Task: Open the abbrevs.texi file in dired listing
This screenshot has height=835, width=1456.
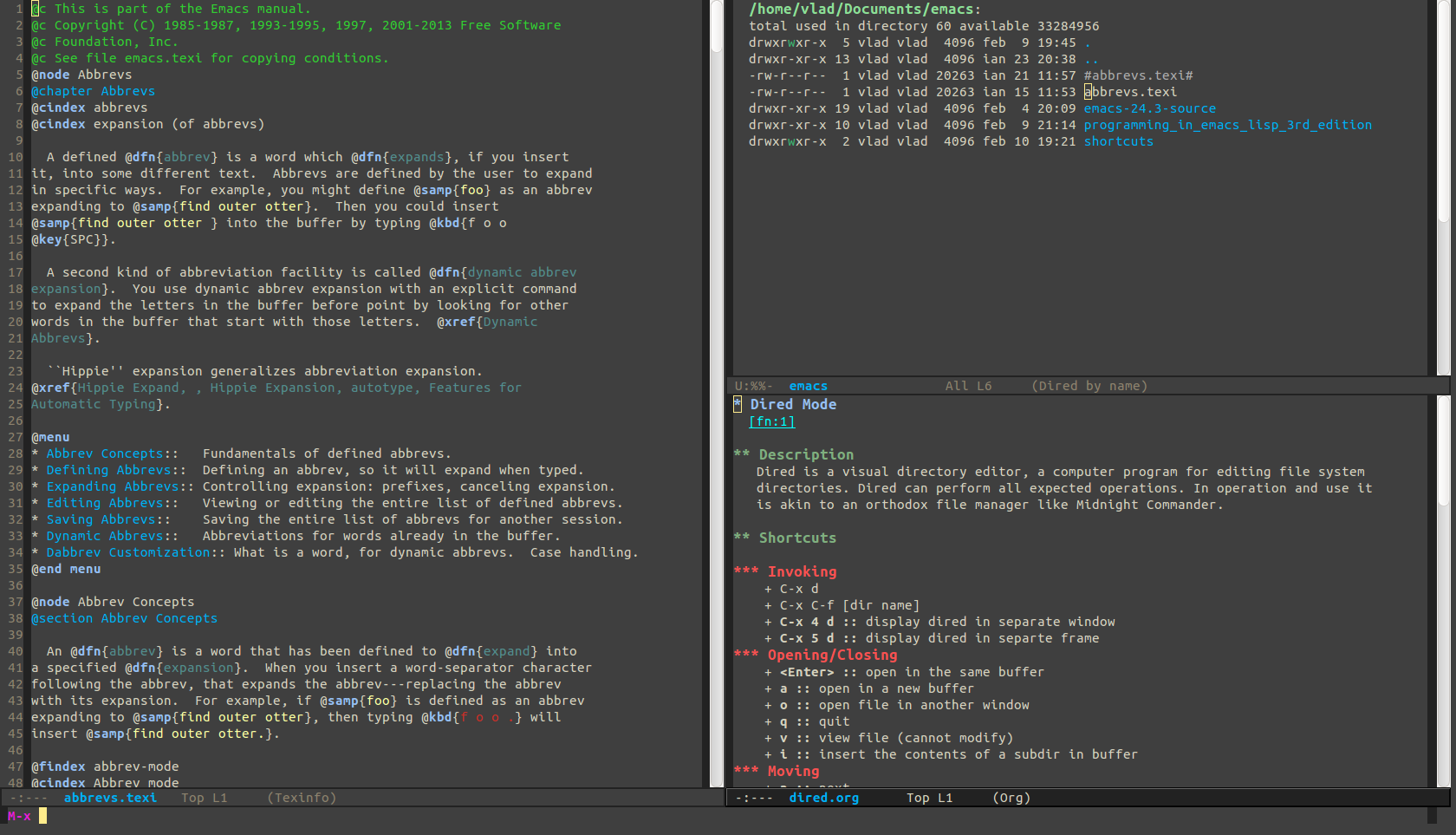Action: [x=1130, y=92]
